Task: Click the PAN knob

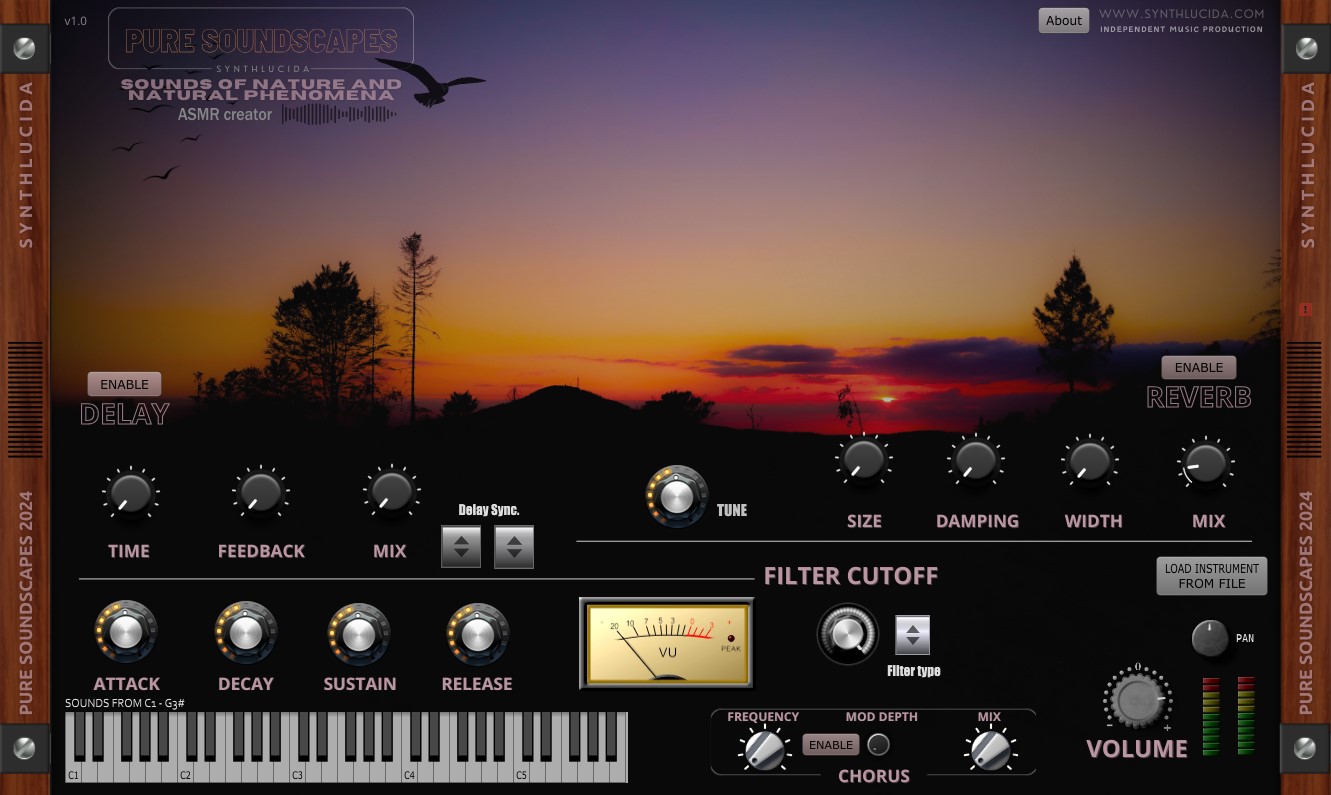Action: (x=1209, y=638)
